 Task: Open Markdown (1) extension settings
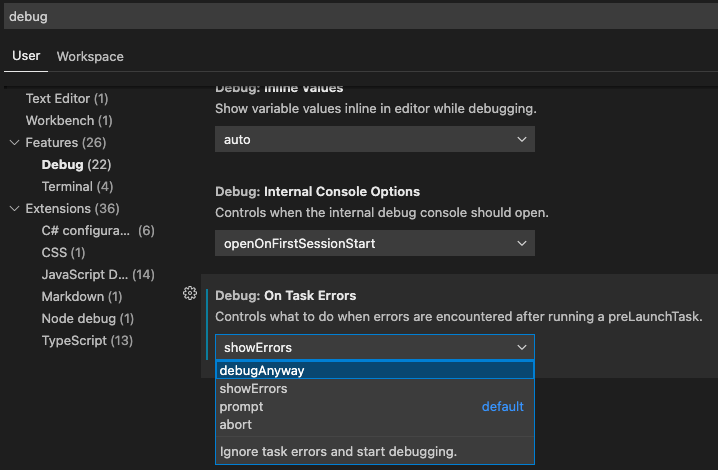click(82, 296)
